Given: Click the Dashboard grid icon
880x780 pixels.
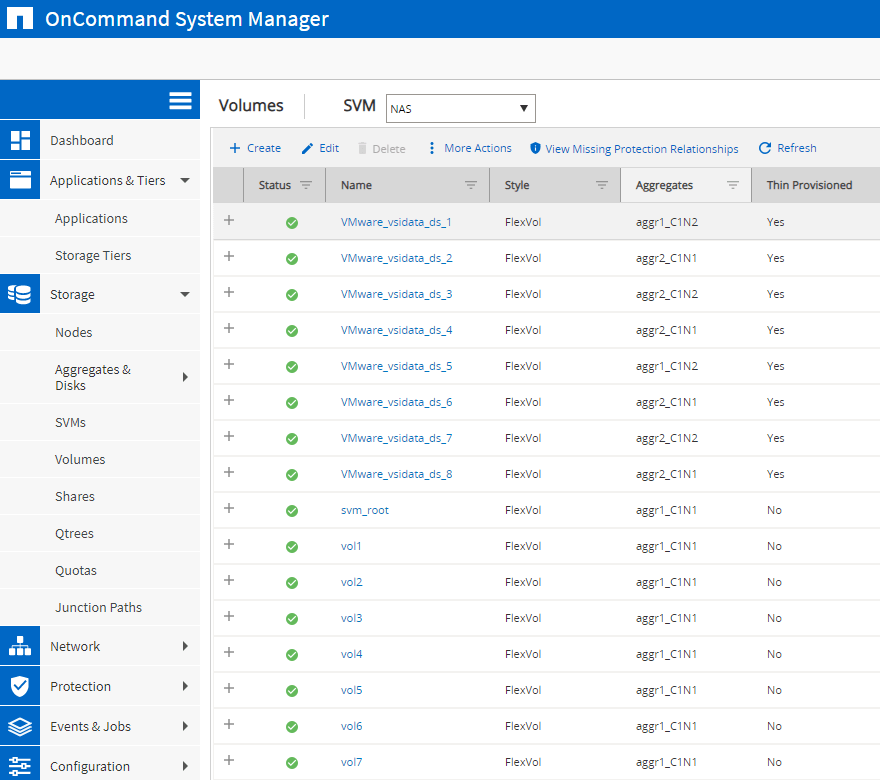Looking at the screenshot, I should [20, 140].
